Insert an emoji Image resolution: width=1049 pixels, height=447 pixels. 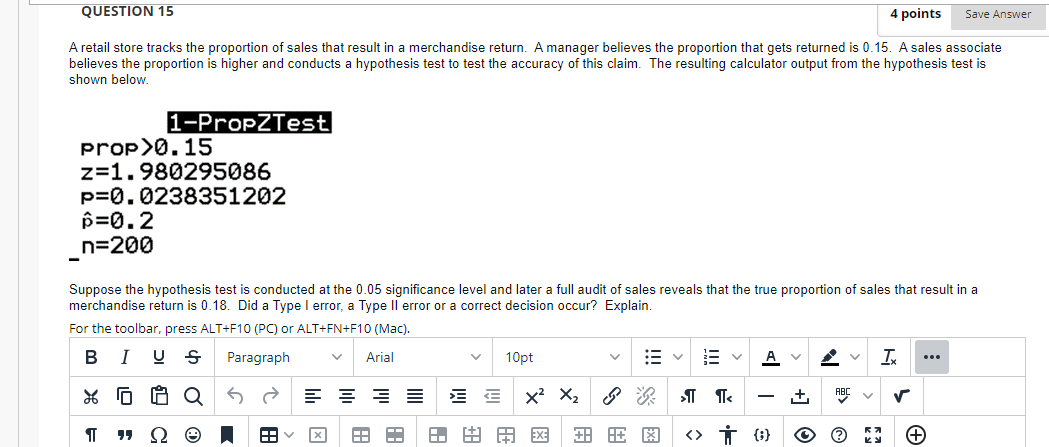coord(193,436)
